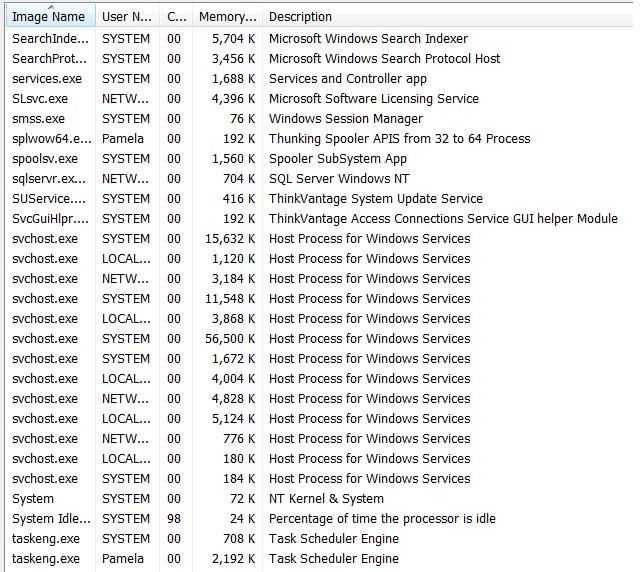The image size is (640, 572).
Task: Select the sqlservr SQL Server process
Action: [49, 179]
